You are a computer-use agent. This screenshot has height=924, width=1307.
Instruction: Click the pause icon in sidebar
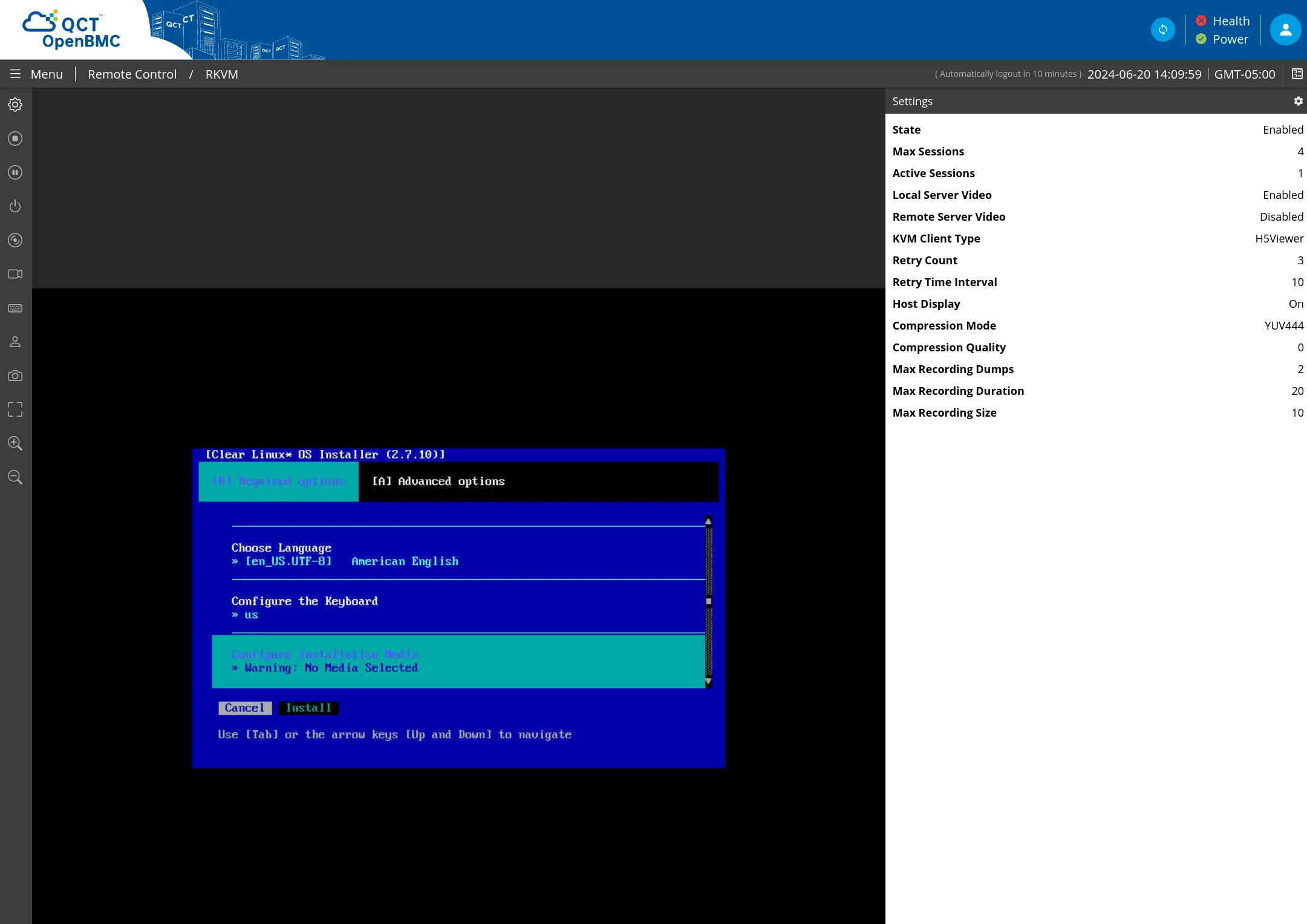[15, 172]
